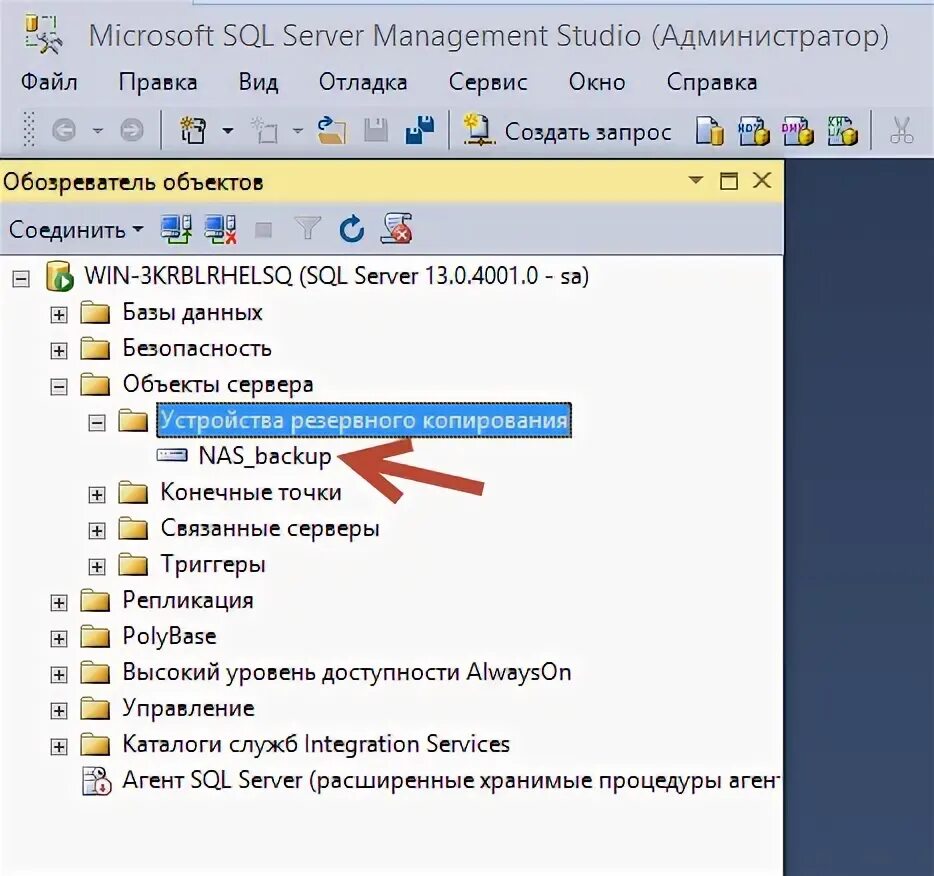Select the Репликация folder

tap(188, 600)
